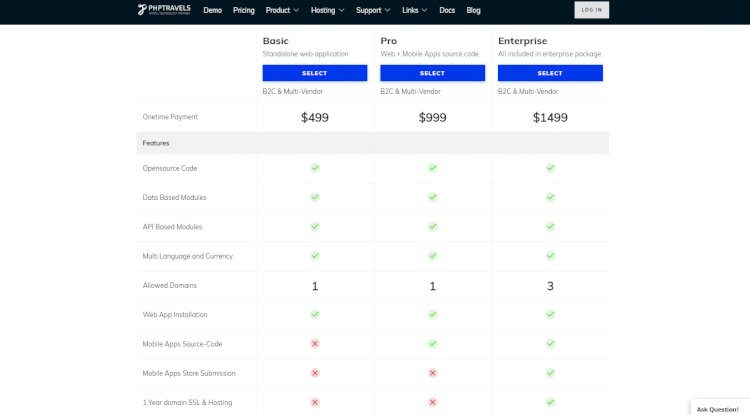Select the Basic plan
Screen dimensions: 750x415
[x=315, y=73]
